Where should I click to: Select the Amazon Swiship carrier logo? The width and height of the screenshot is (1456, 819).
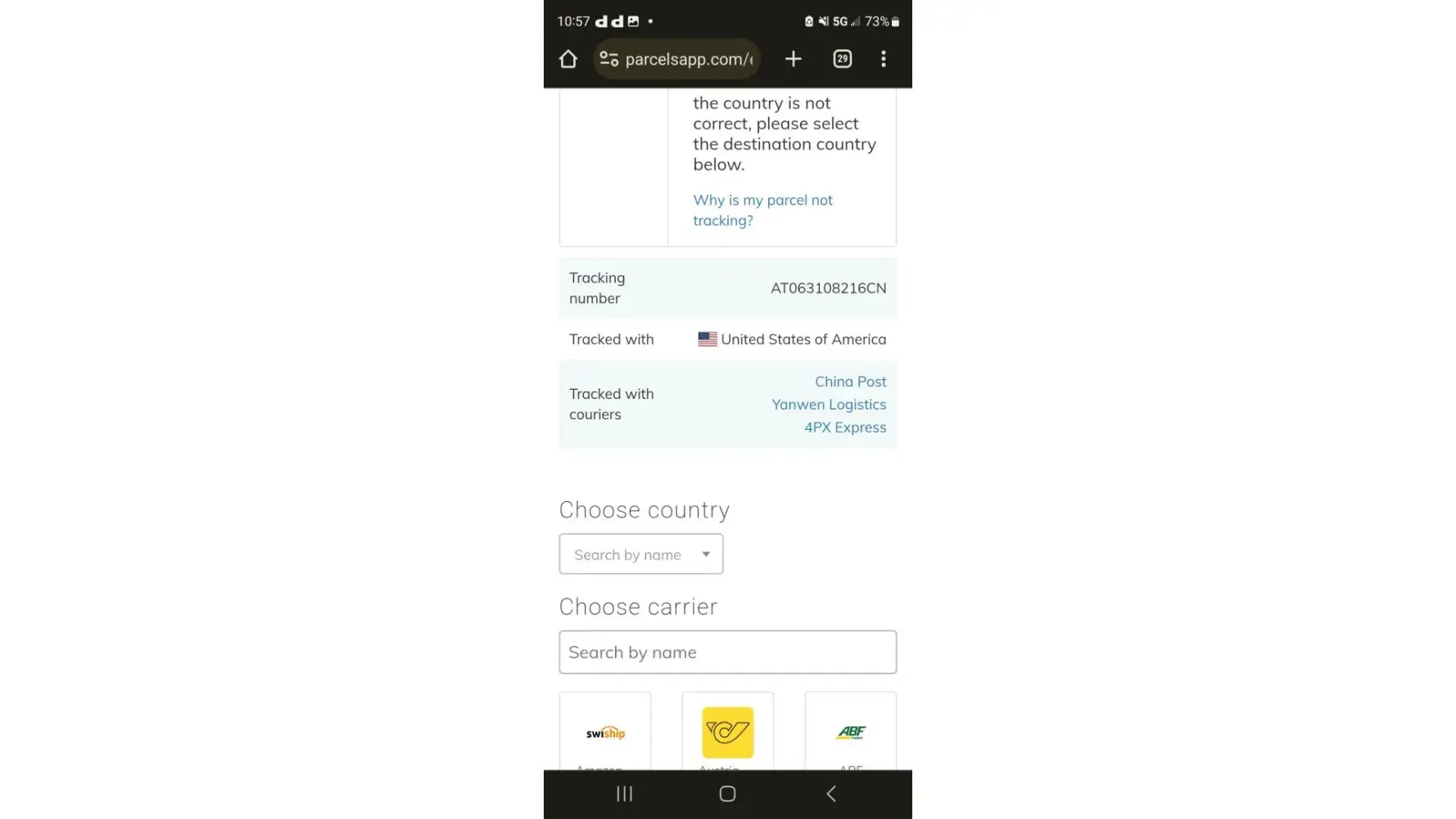605,732
